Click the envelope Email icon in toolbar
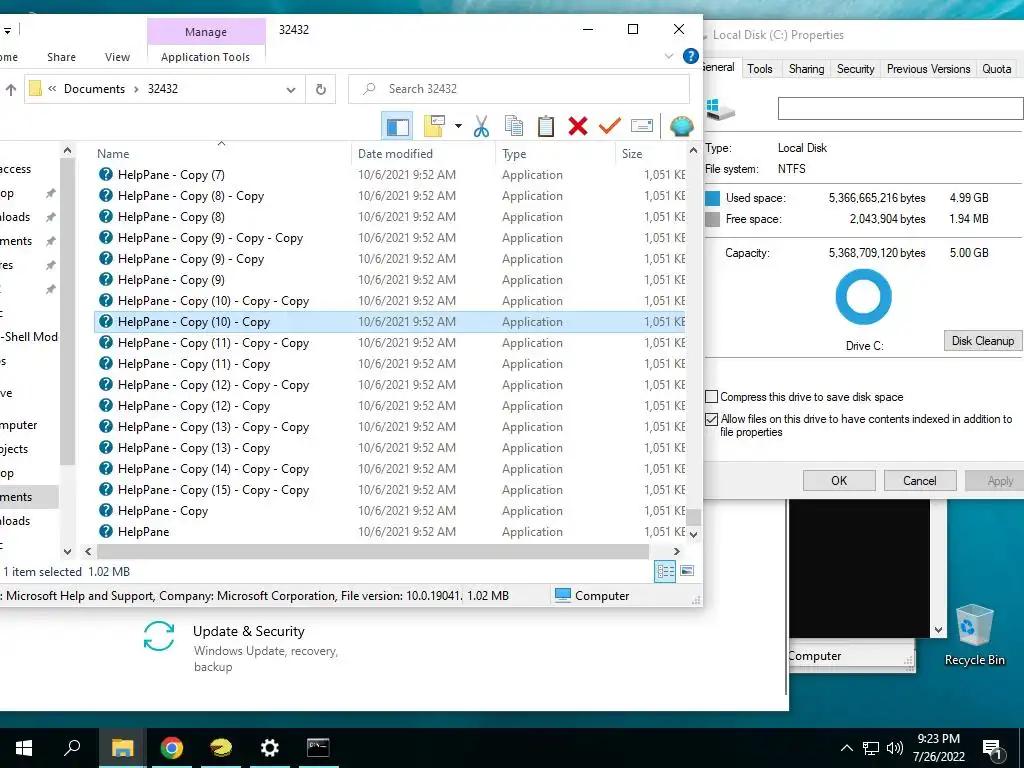 pyautogui.click(x=642, y=126)
